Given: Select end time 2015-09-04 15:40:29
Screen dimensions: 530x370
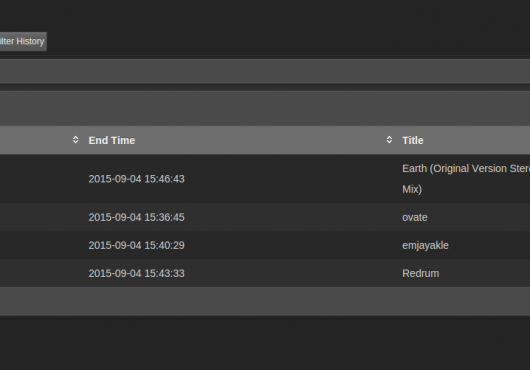Looking at the screenshot, I should pos(137,245).
